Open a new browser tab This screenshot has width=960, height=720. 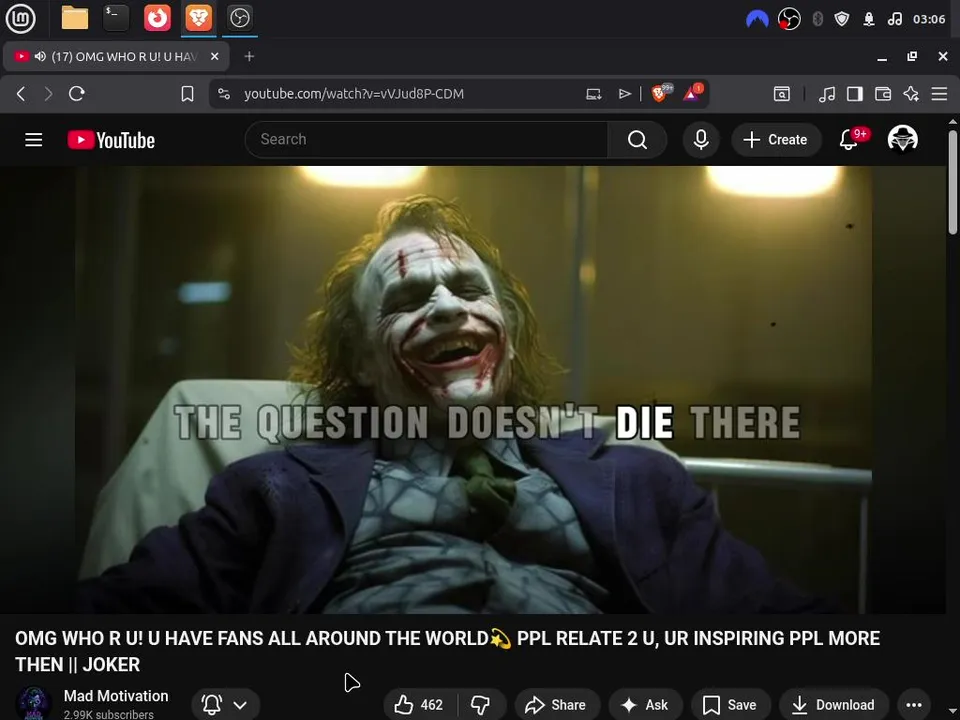(x=249, y=56)
